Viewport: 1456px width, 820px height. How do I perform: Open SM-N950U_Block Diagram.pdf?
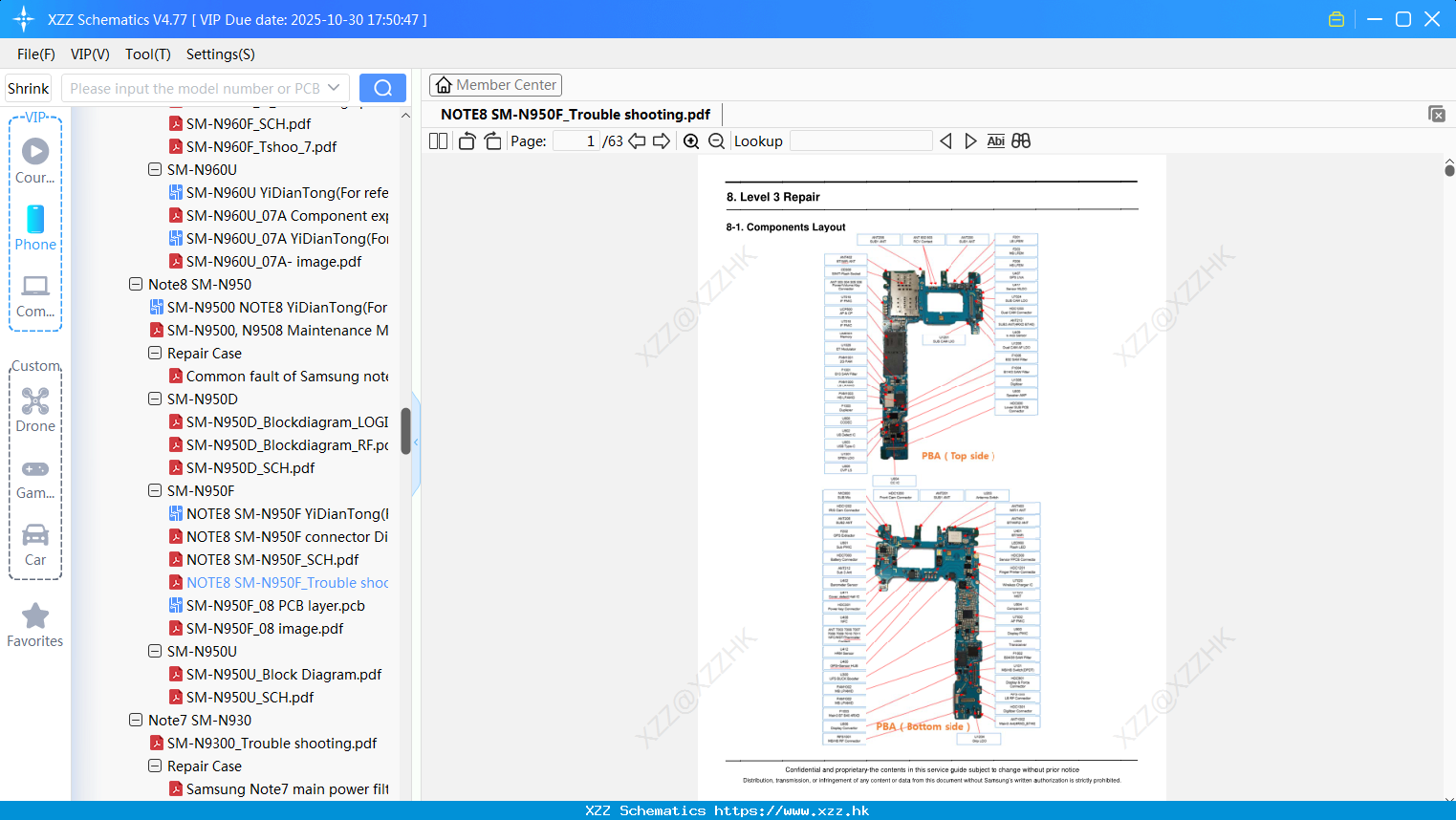(275, 674)
